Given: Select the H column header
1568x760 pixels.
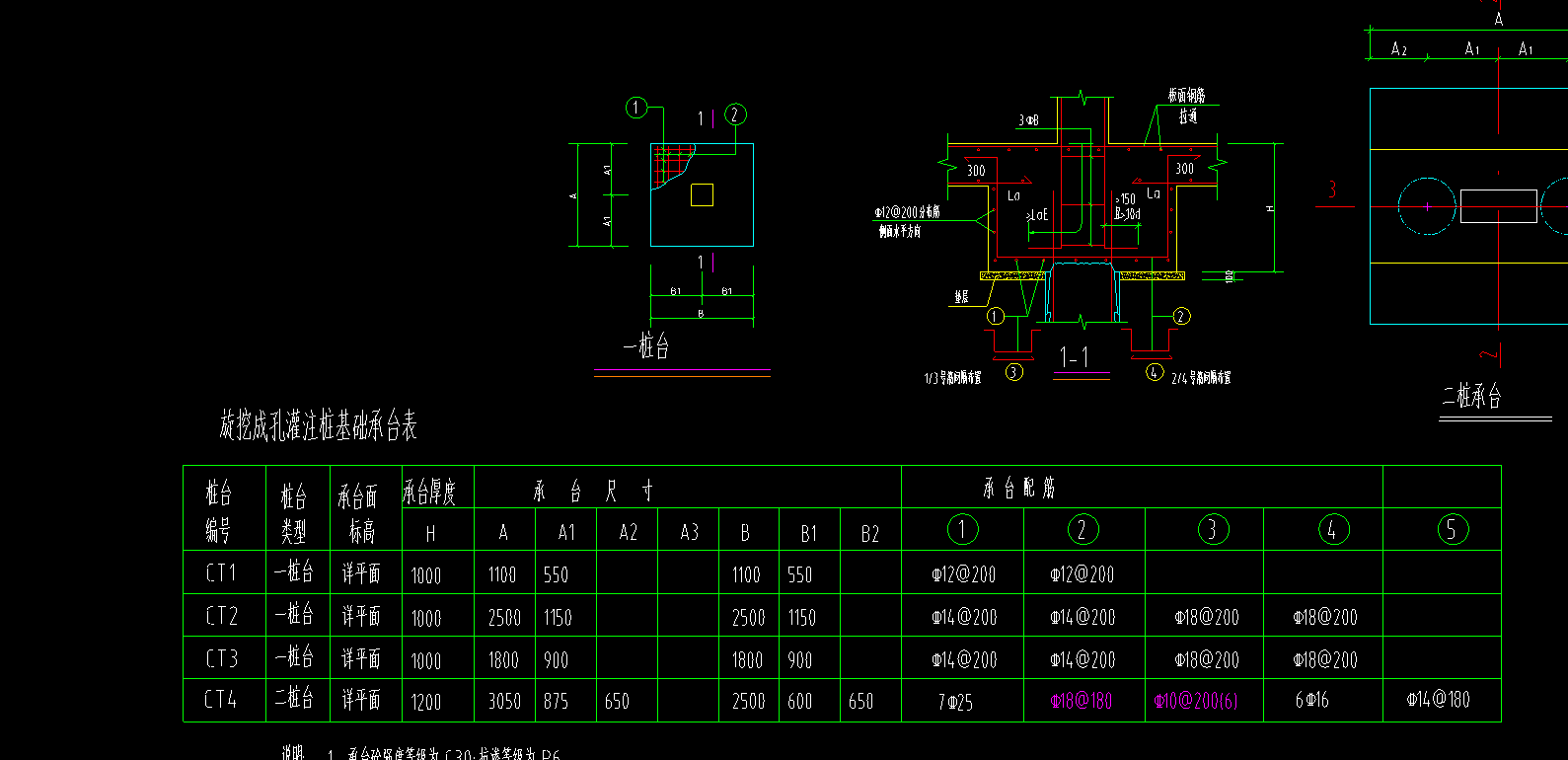Looking at the screenshot, I should click(430, 534).
